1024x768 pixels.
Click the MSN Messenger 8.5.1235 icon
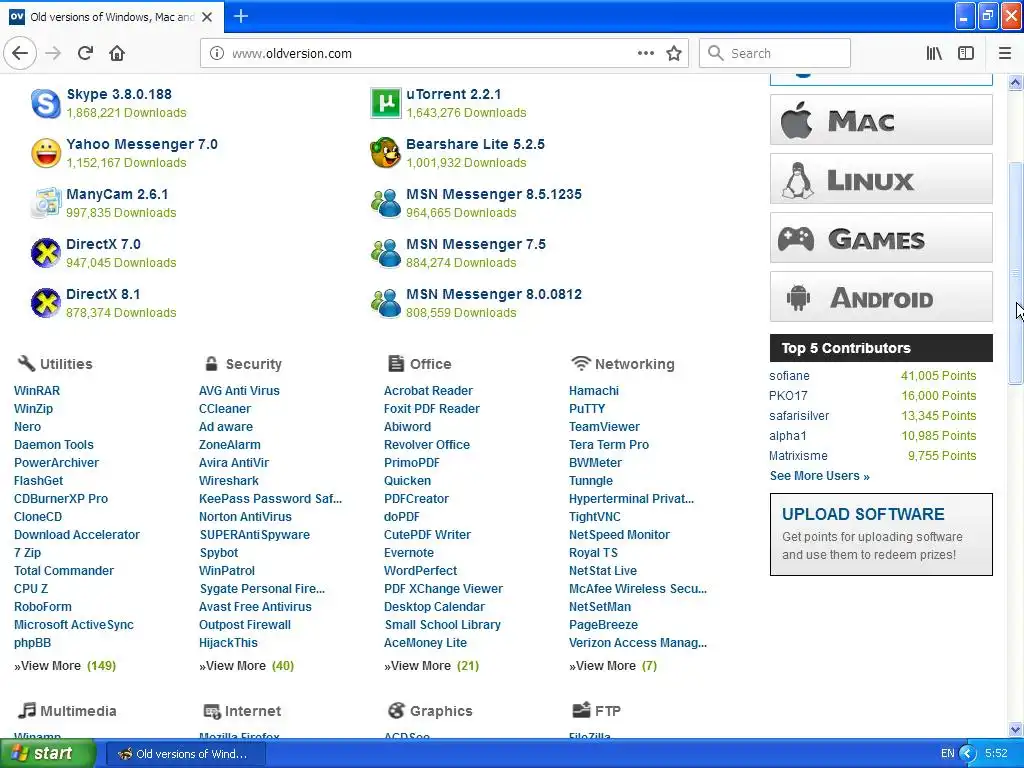click(x=385, y=203)
